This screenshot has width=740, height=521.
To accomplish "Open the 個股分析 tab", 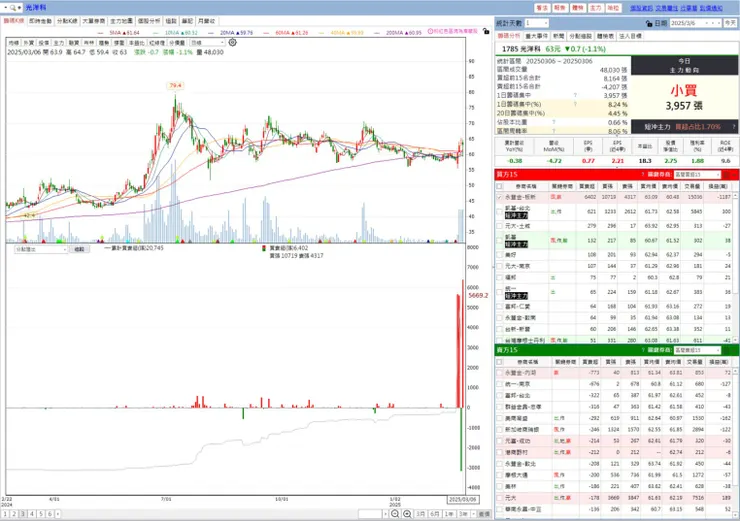I will (149, 21).
